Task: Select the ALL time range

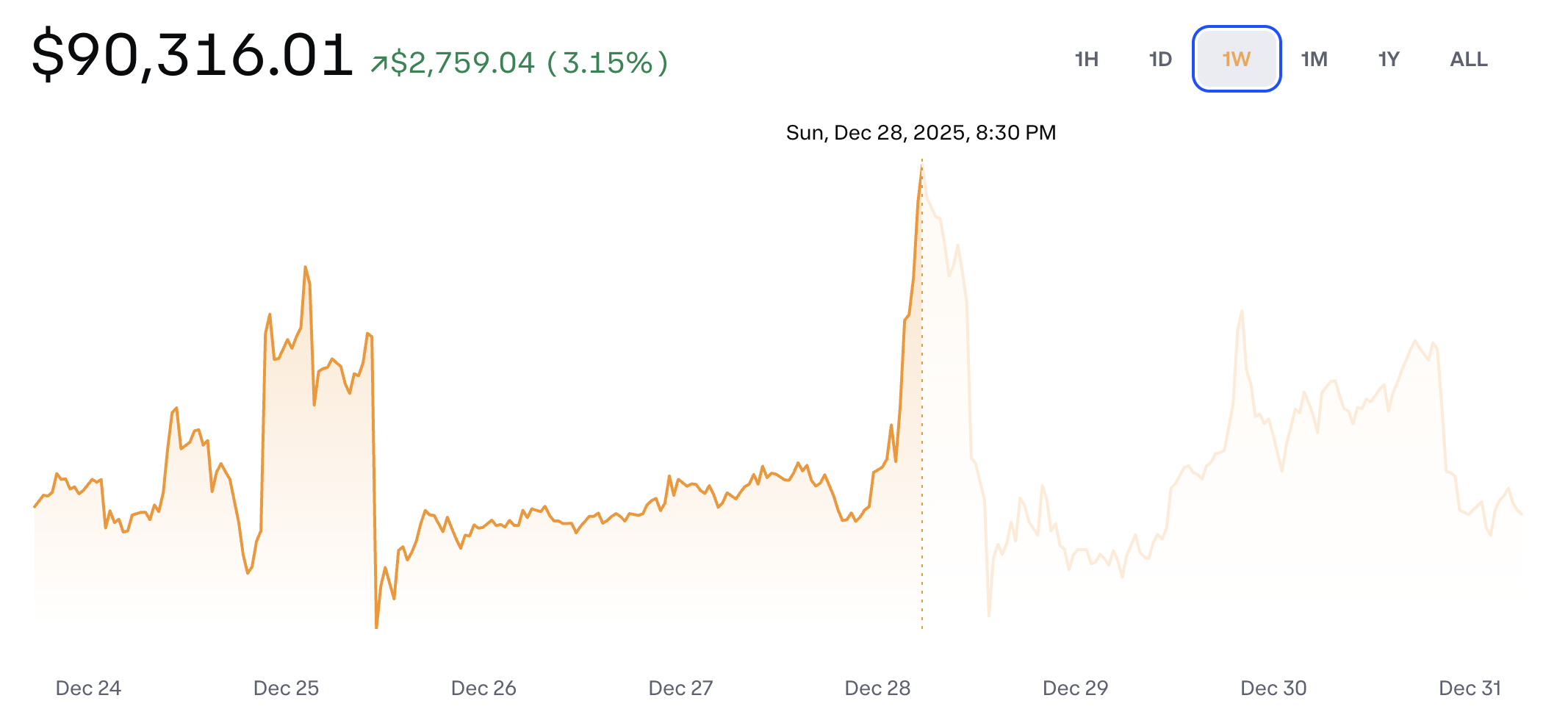Action: [x=1468, y=60]
